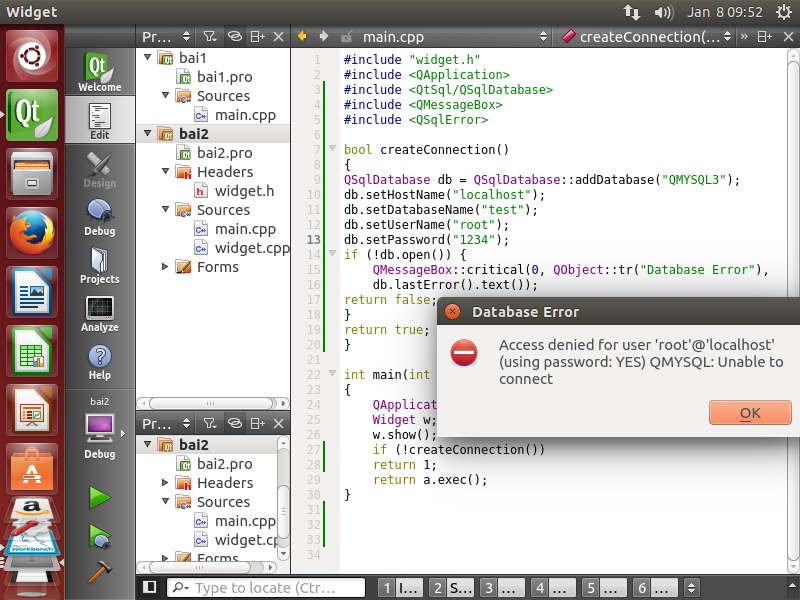Switch to Debug mode in sidebar

pos(99,216)
